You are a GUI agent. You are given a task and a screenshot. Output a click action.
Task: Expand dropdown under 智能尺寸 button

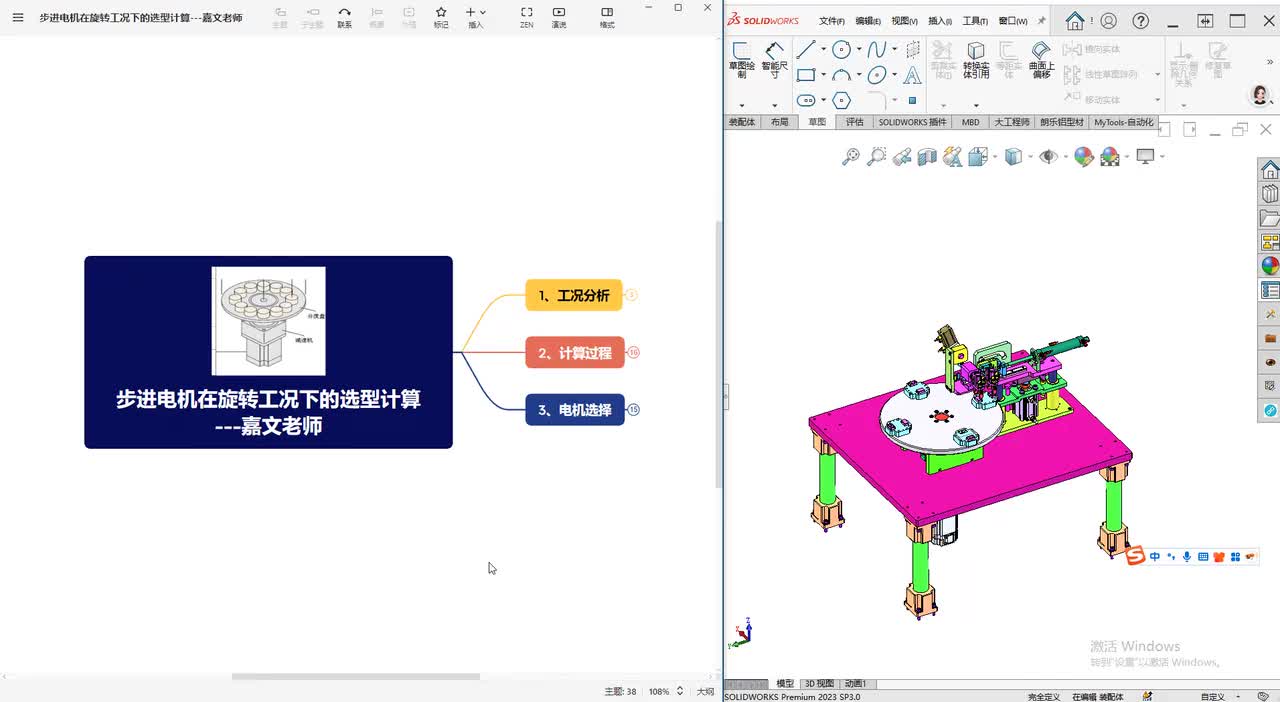click(775, 106)
